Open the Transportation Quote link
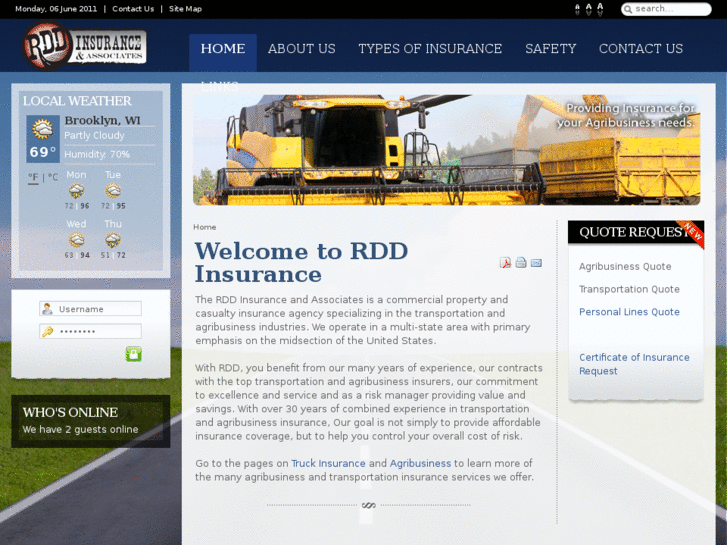Viewport: 727px width, 545px height. [629, 289]
